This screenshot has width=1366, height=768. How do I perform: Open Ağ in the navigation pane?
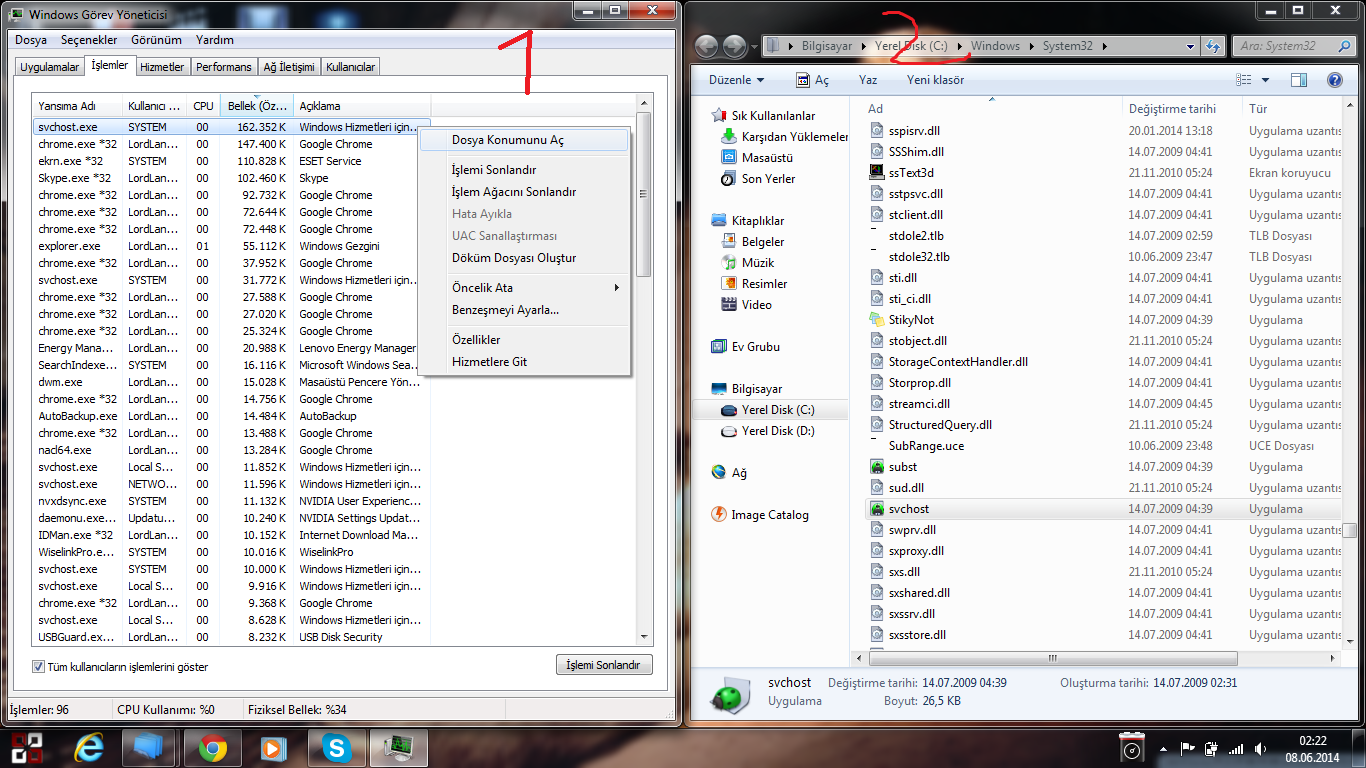pyautogui.click(x=729, y=473)
